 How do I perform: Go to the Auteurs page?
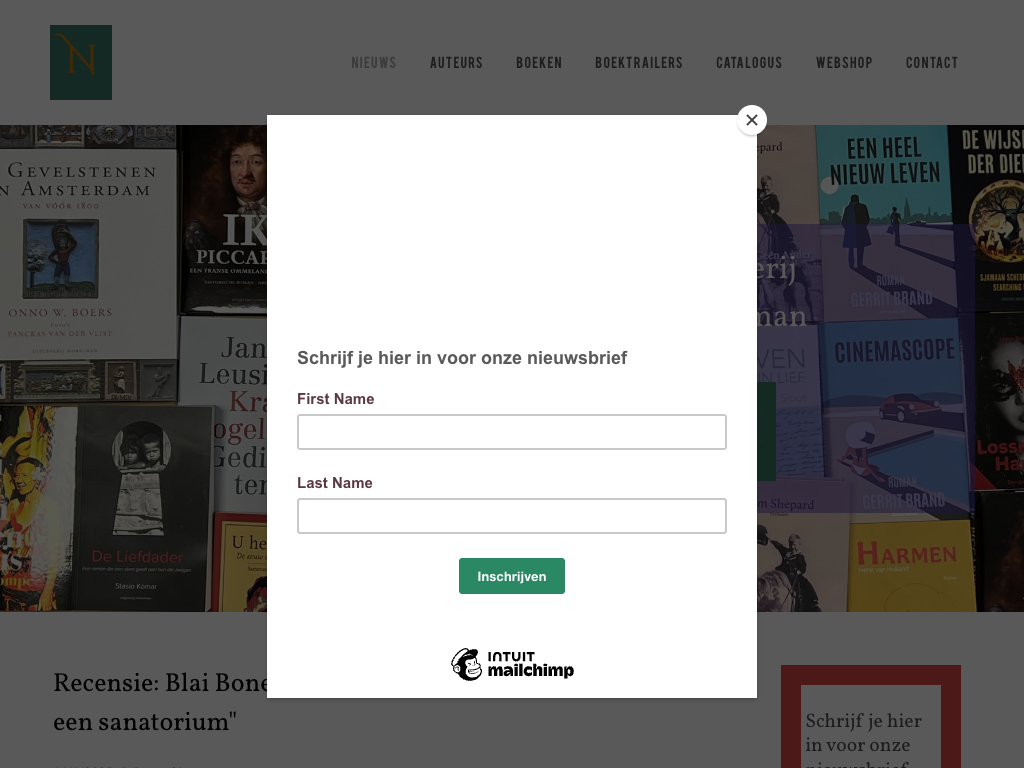click(x=456, y=63)
